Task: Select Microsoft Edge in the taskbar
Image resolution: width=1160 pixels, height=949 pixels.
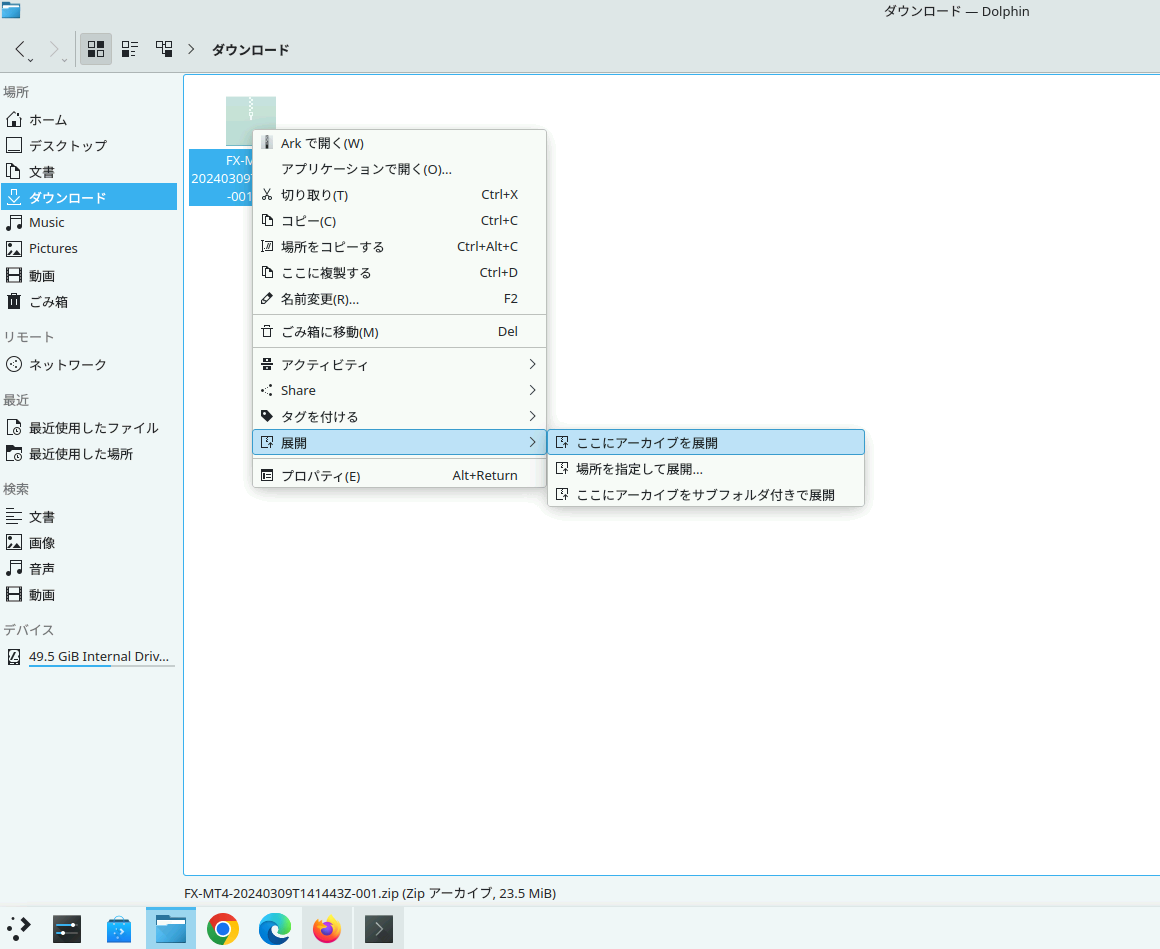Action: click(274, 928)
